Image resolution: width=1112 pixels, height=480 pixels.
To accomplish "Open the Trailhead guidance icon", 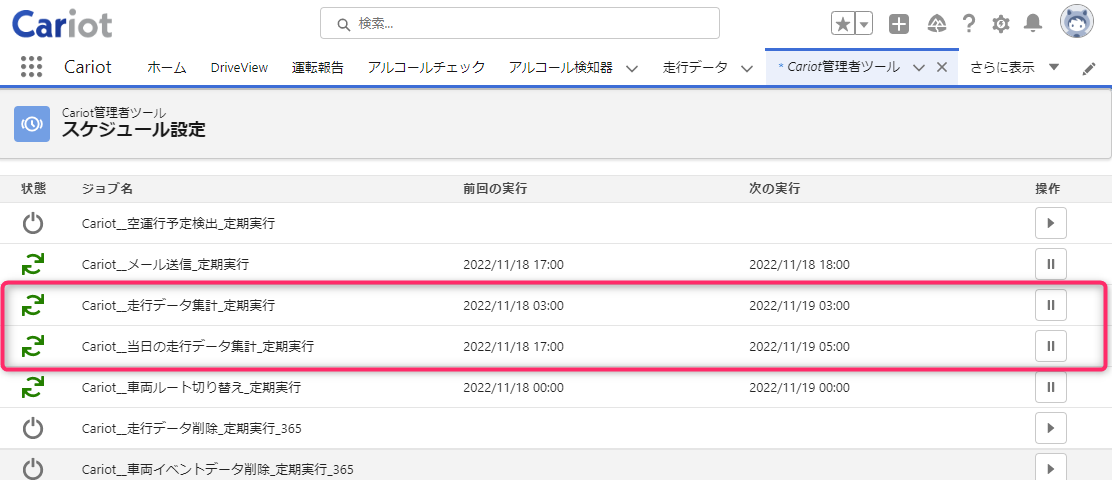I will pos(937,24).
